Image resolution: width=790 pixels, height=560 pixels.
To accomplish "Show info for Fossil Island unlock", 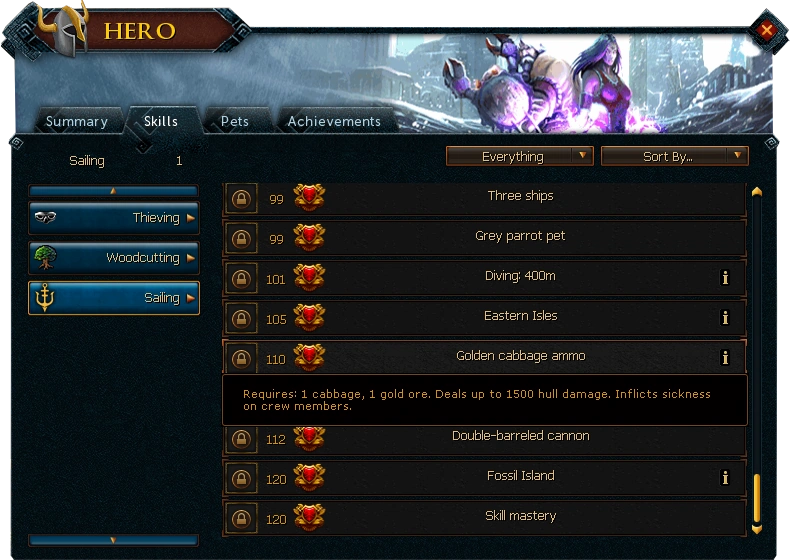I will click(725, 477).
